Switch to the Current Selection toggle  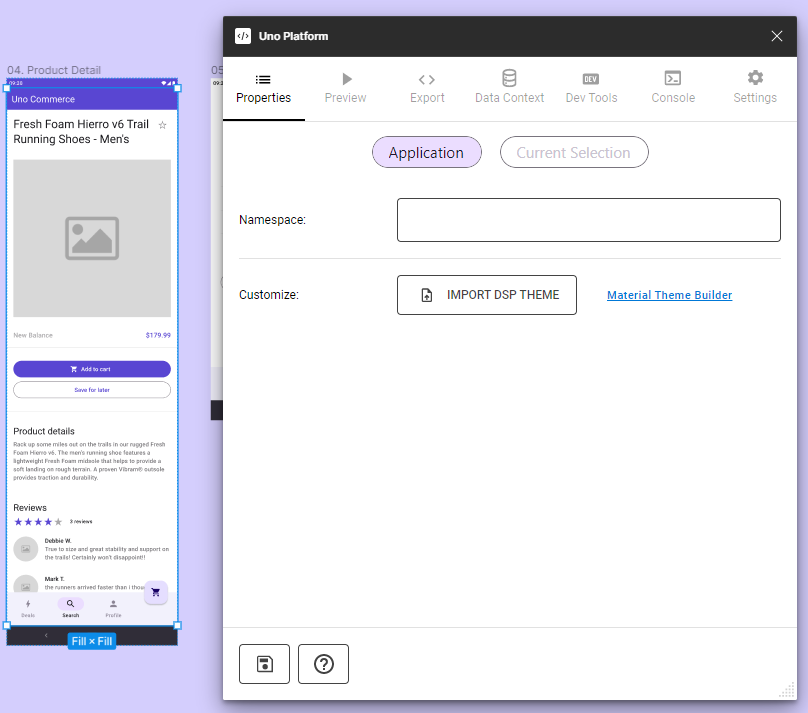pos(573,153)
